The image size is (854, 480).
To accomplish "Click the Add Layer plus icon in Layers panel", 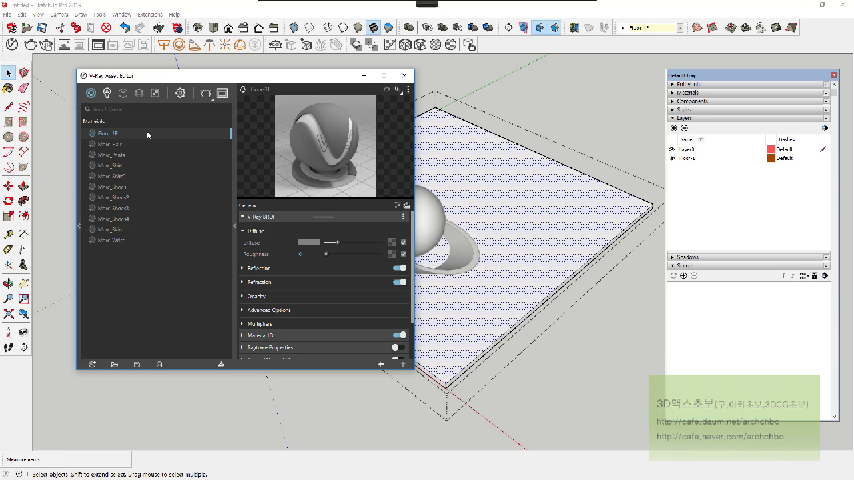I will pyautogui.click(x=674, y=128).
